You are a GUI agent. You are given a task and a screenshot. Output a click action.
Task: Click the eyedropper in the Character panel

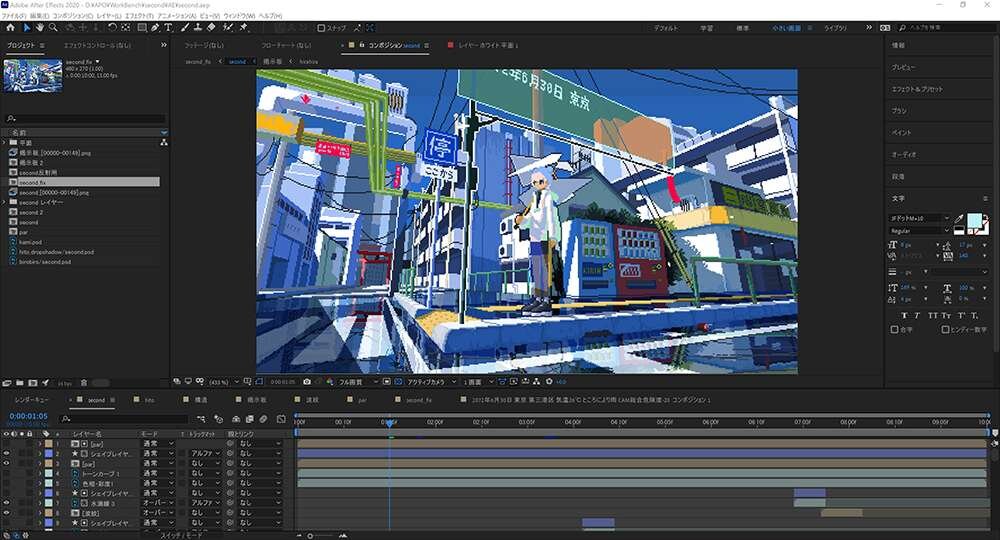[959, 219]
